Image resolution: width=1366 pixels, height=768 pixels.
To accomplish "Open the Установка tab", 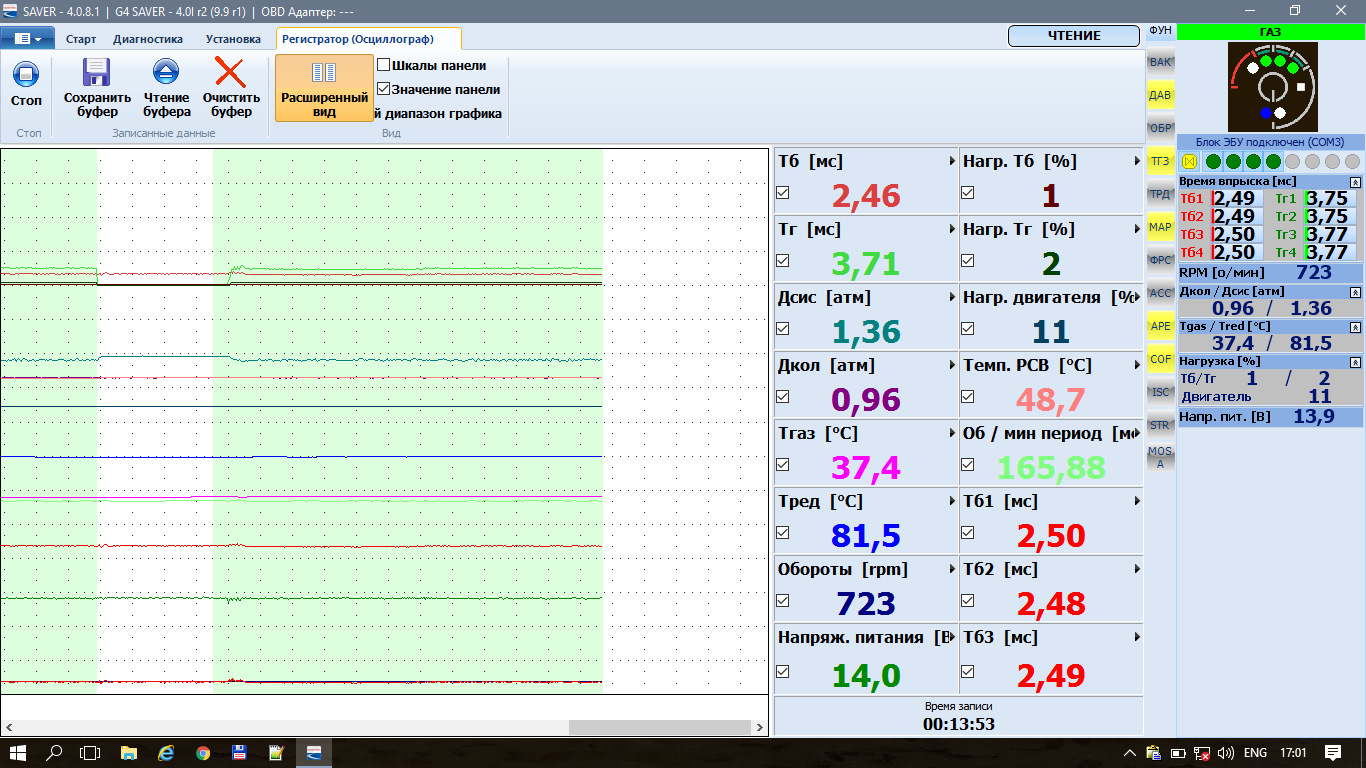I will 233,39.
